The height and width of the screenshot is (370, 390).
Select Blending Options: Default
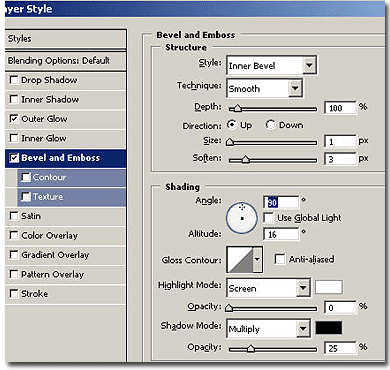[x=66, y=61]
